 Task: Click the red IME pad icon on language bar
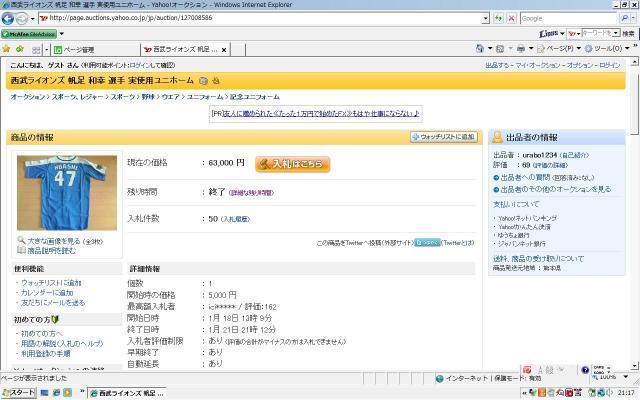527,370
